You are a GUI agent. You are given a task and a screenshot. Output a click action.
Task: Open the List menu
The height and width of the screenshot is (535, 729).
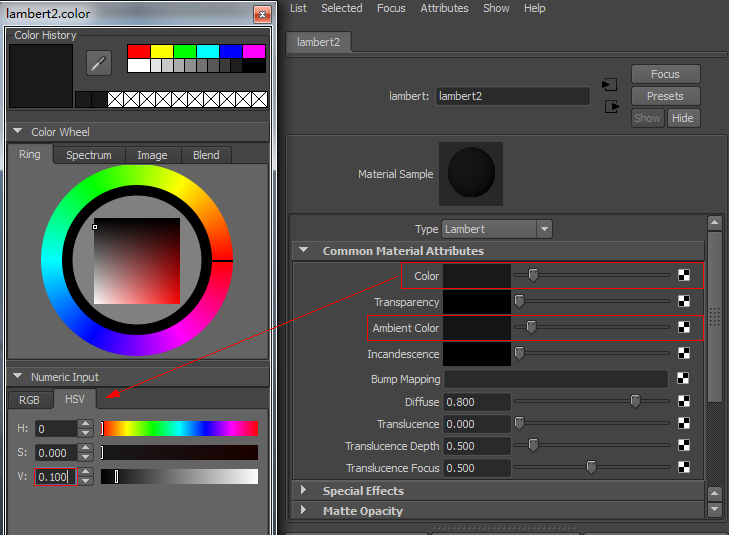(x=298, y=8)
